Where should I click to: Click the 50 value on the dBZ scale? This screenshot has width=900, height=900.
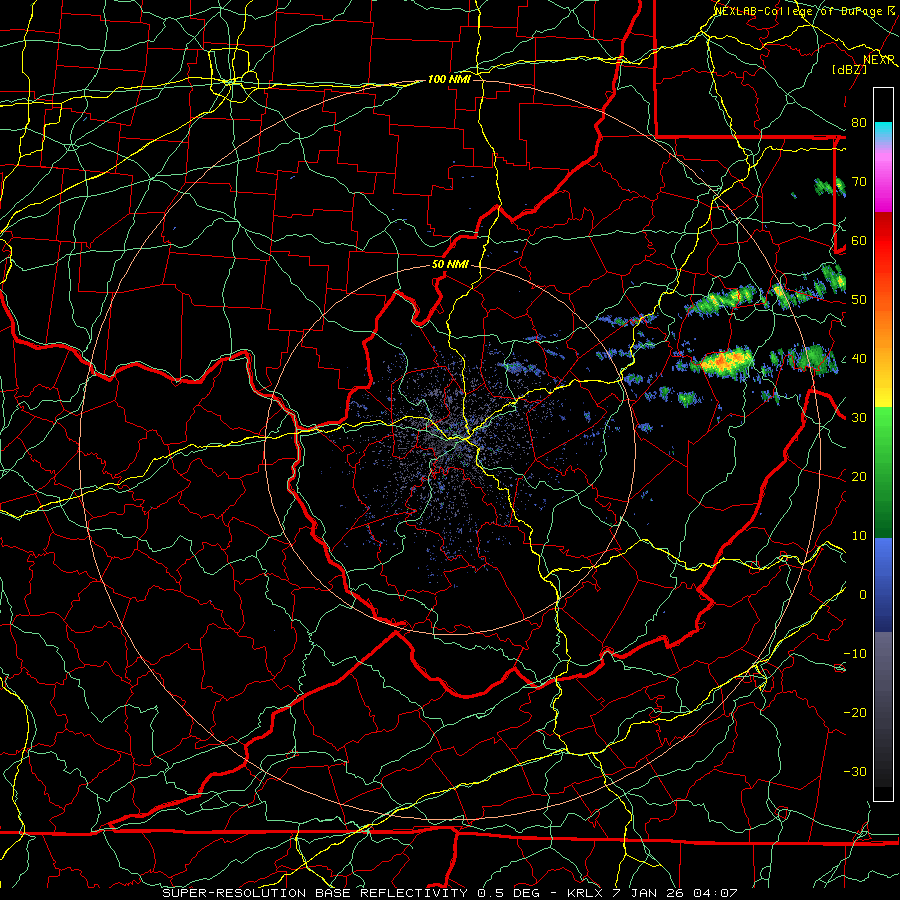[859, 300]
